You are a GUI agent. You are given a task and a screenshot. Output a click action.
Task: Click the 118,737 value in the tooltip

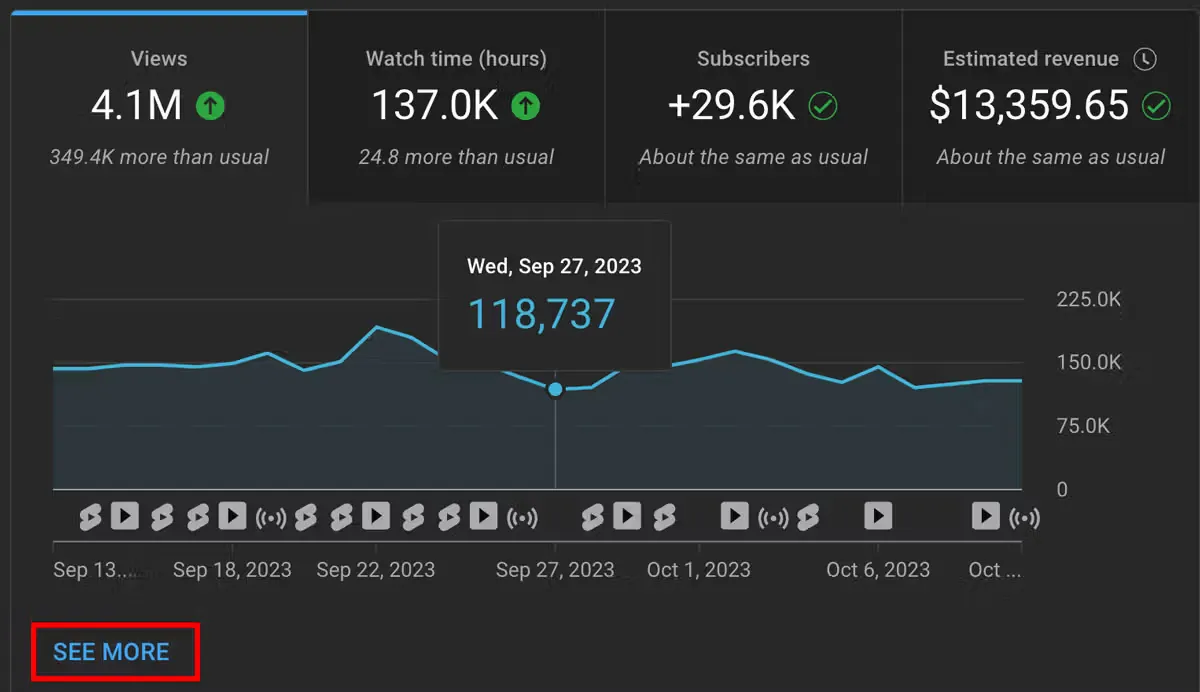pyautogui.click(x=542, y=314)
